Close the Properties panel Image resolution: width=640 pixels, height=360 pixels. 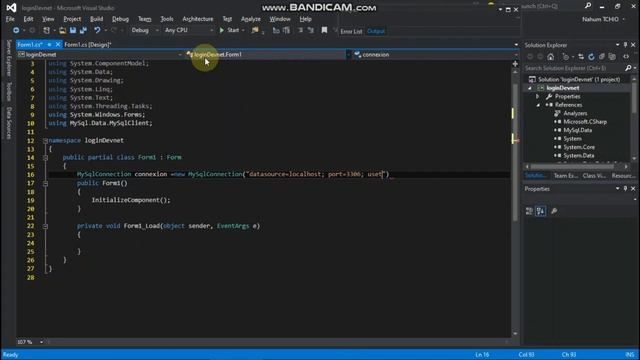633,189
